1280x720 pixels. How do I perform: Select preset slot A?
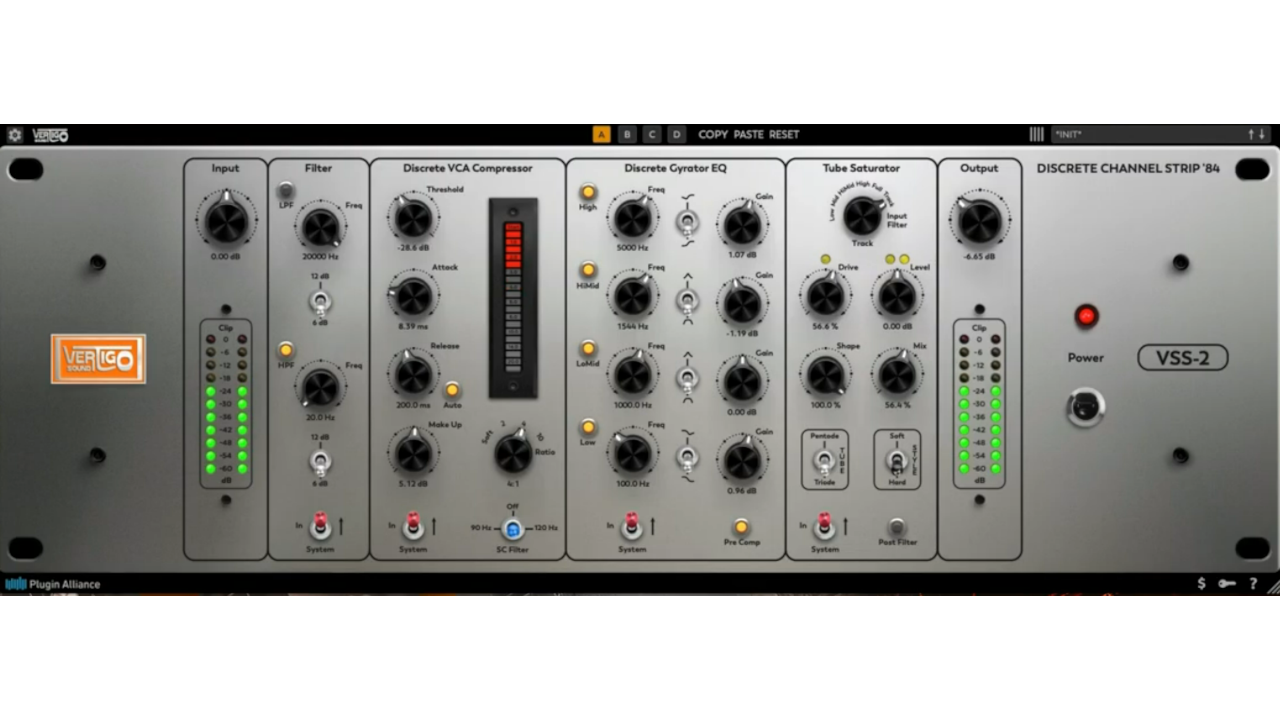[x=601, y=134]
